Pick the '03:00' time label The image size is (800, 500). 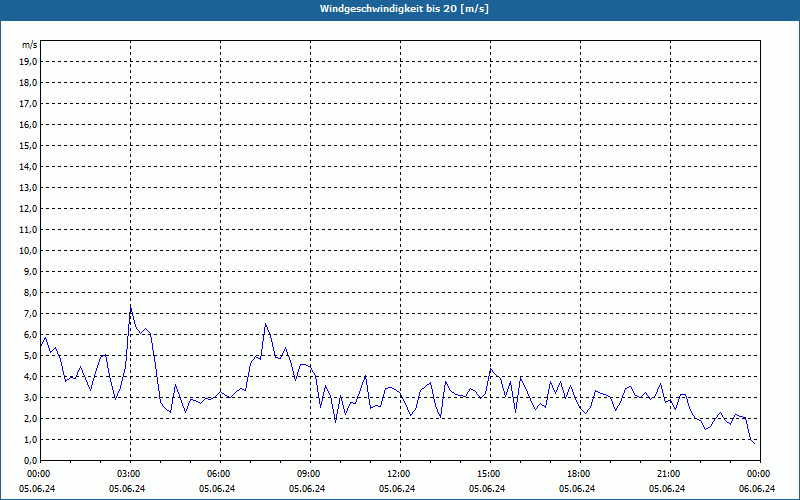tap(129, 474)
